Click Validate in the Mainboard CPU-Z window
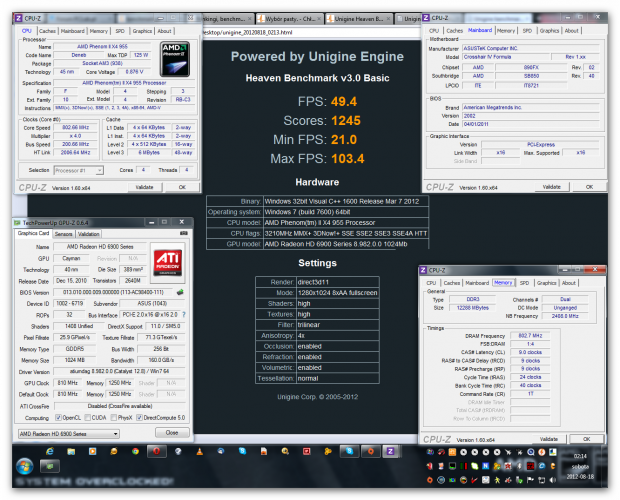The image size is (620, 500). [541, 186]
